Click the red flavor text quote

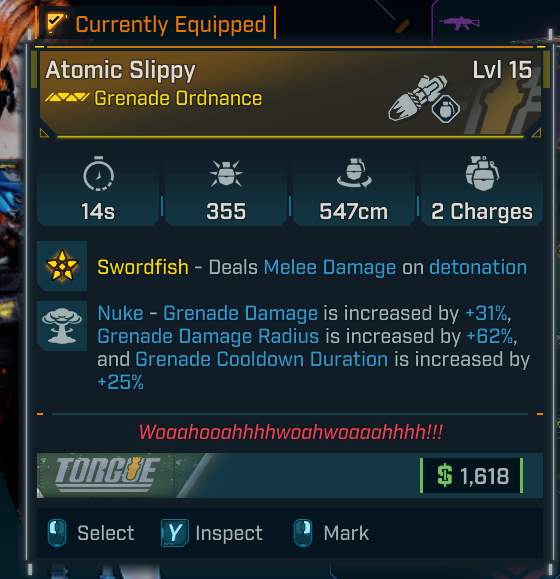291,432
